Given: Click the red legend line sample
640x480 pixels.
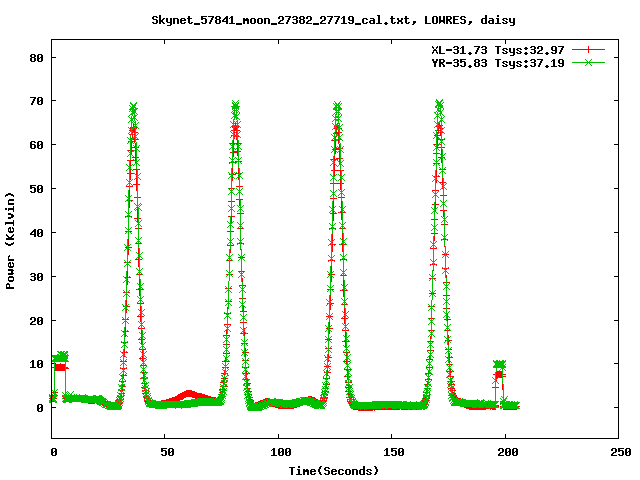Looking at the screenshot, I should (x=588, y=50).
